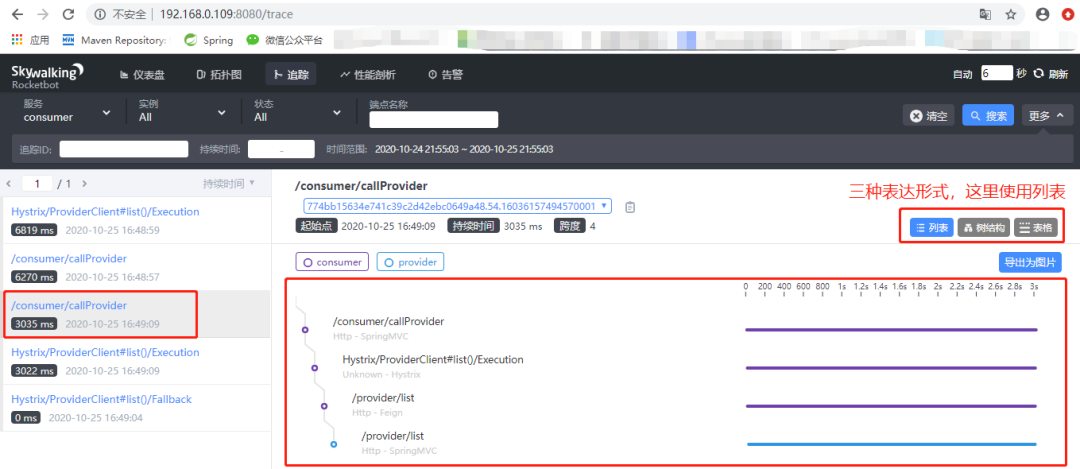Viewport: 1080px width, 469px height.
Task: Select the /provider/list Feign span row
Action: (383, 405)
